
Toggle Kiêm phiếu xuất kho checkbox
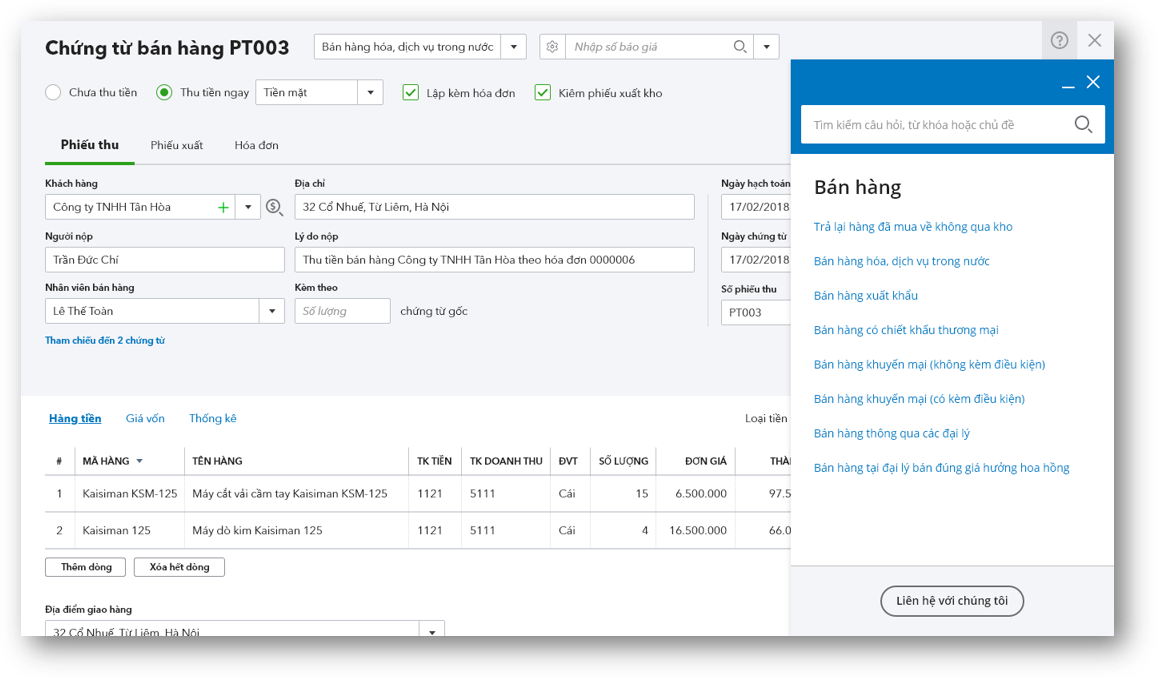tap(543, 93)
